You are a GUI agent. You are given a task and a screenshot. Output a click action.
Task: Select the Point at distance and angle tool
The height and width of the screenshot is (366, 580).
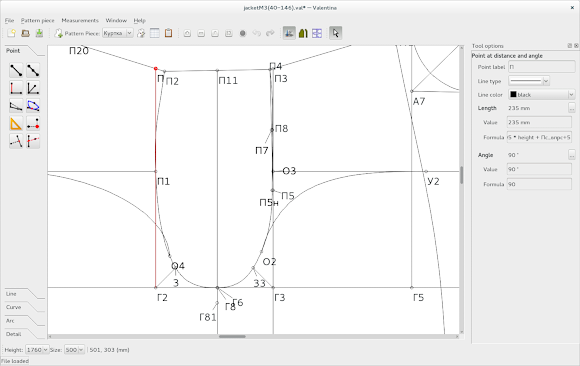(x=16, y=70)
